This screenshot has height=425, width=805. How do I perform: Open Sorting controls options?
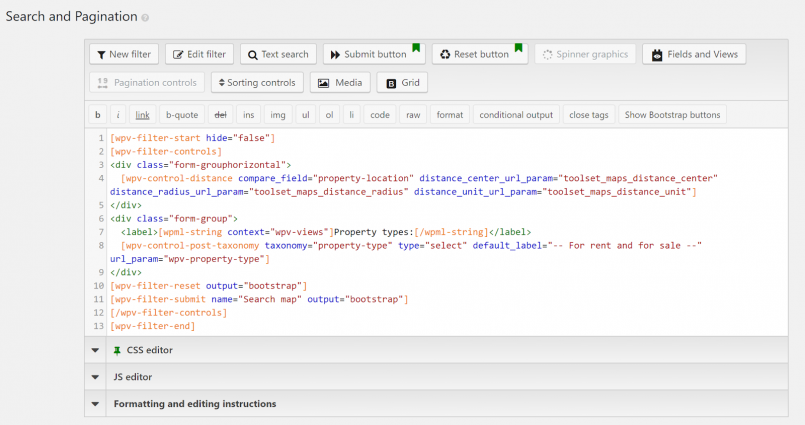pos(257,83)
